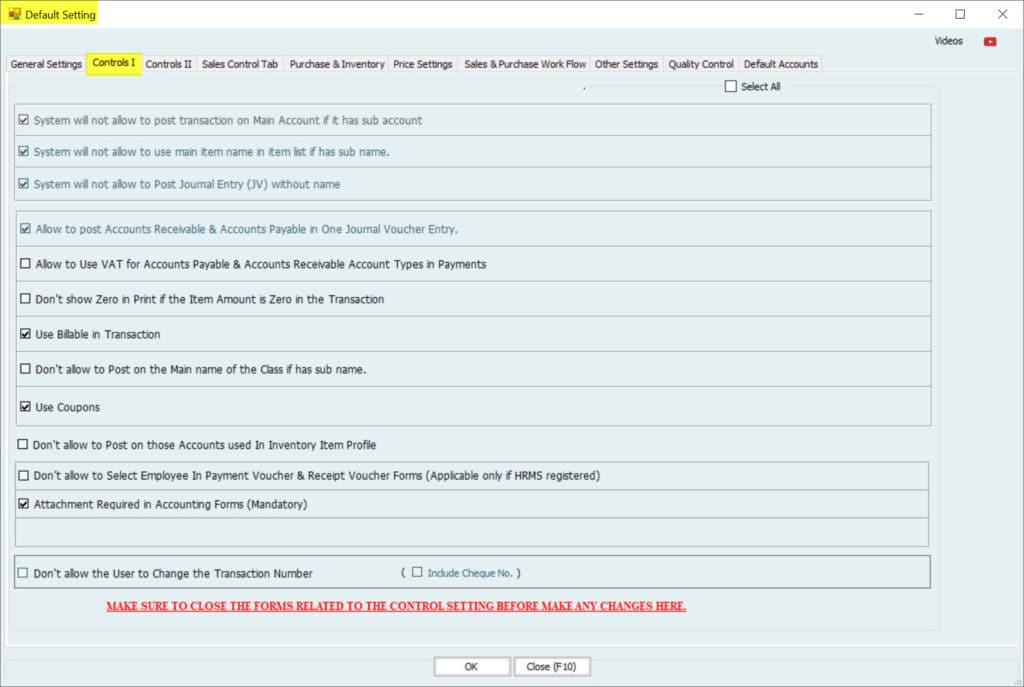
Task: Tick the Include Cheque No. checkbox
Action: (x=417, y=572)
